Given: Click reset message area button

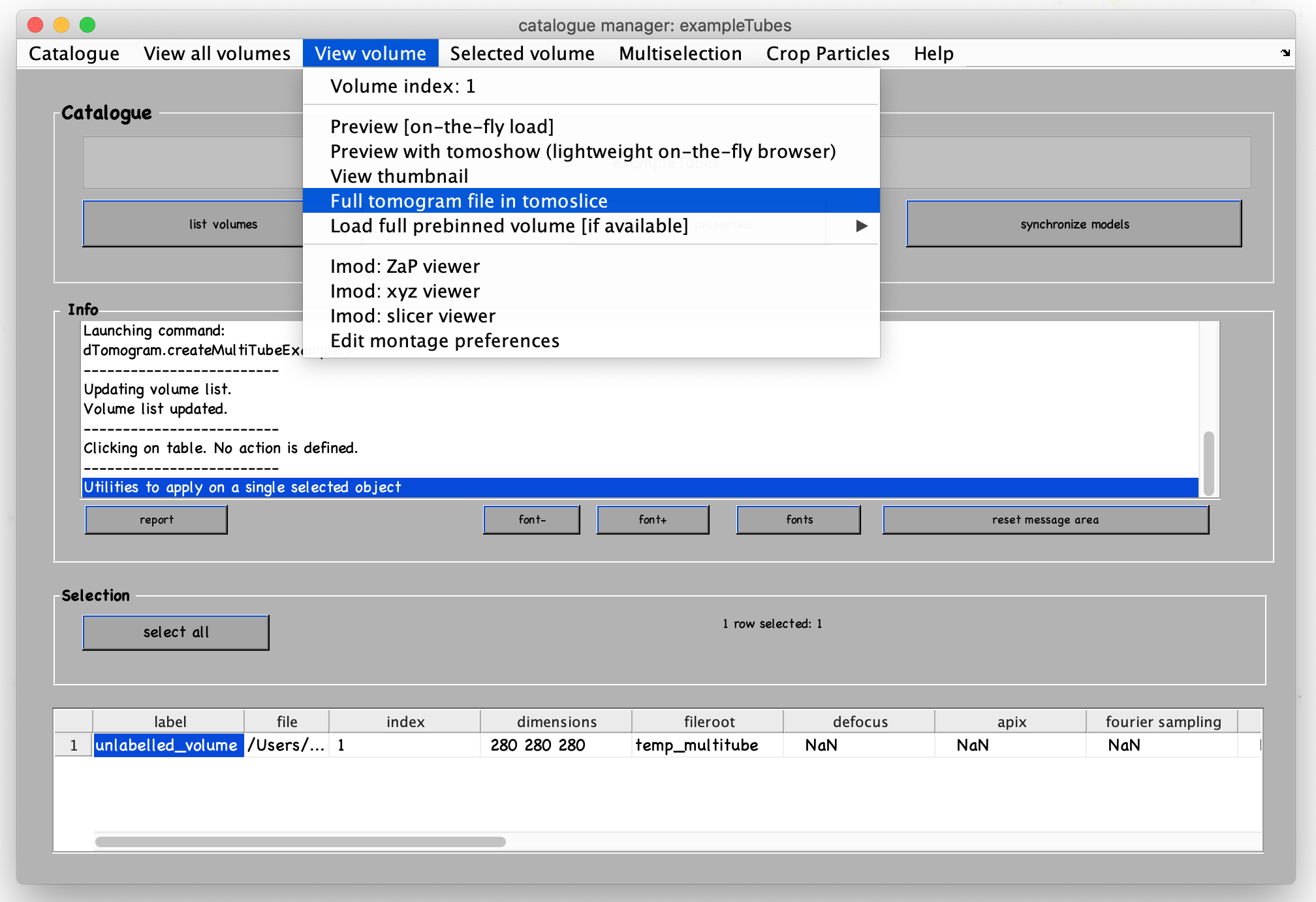Looking at the screenshot, I should (x=1046, y=520).
